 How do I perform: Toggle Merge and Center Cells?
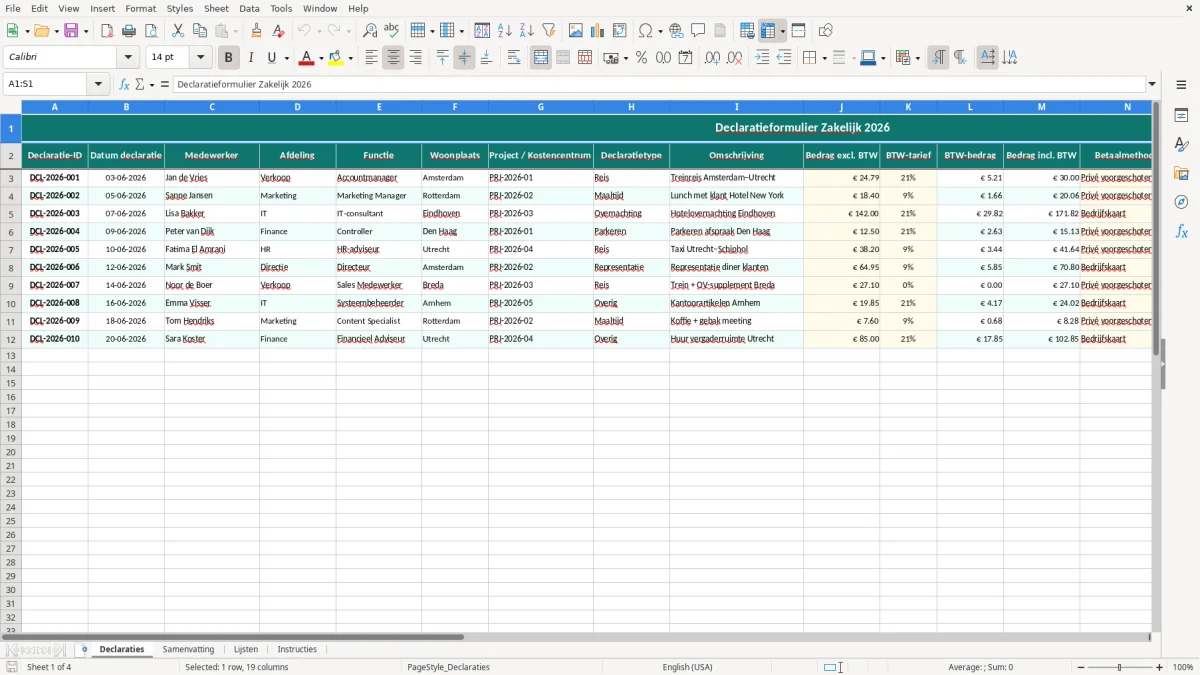click(x=541, y=58)
